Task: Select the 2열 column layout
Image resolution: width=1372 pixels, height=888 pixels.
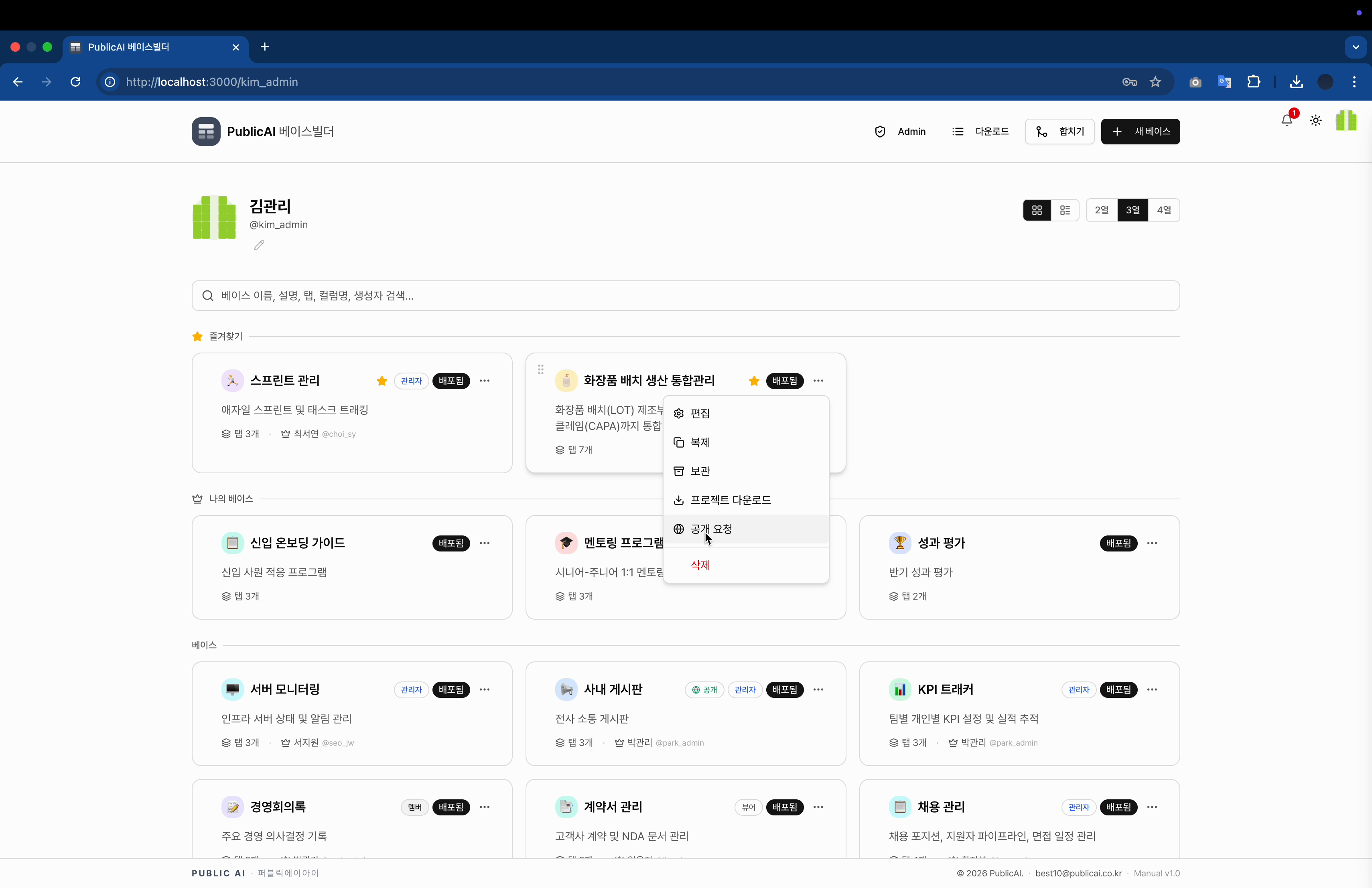Action: coord(1101,210)
